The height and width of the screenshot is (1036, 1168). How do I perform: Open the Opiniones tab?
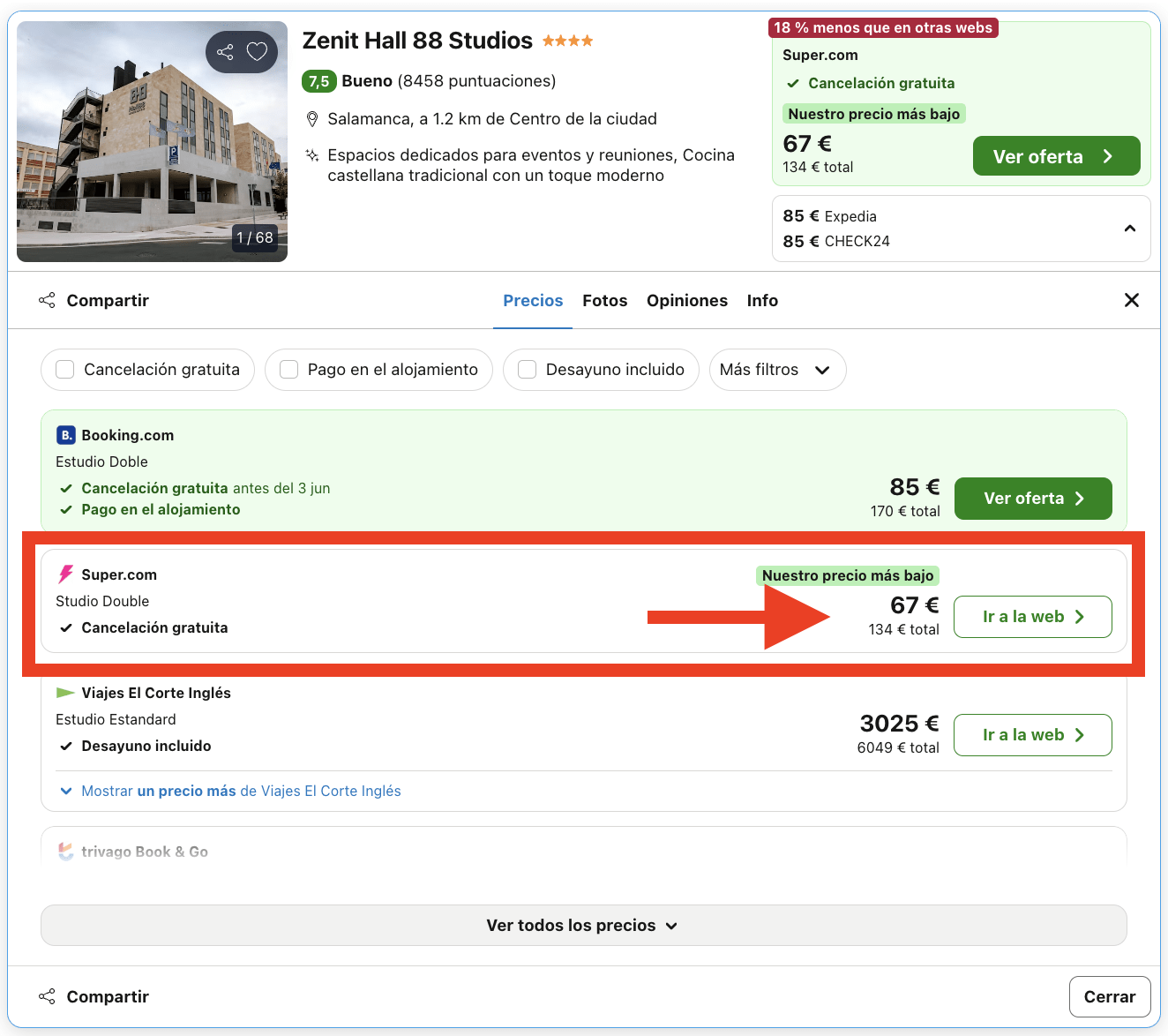pos(686,301)
